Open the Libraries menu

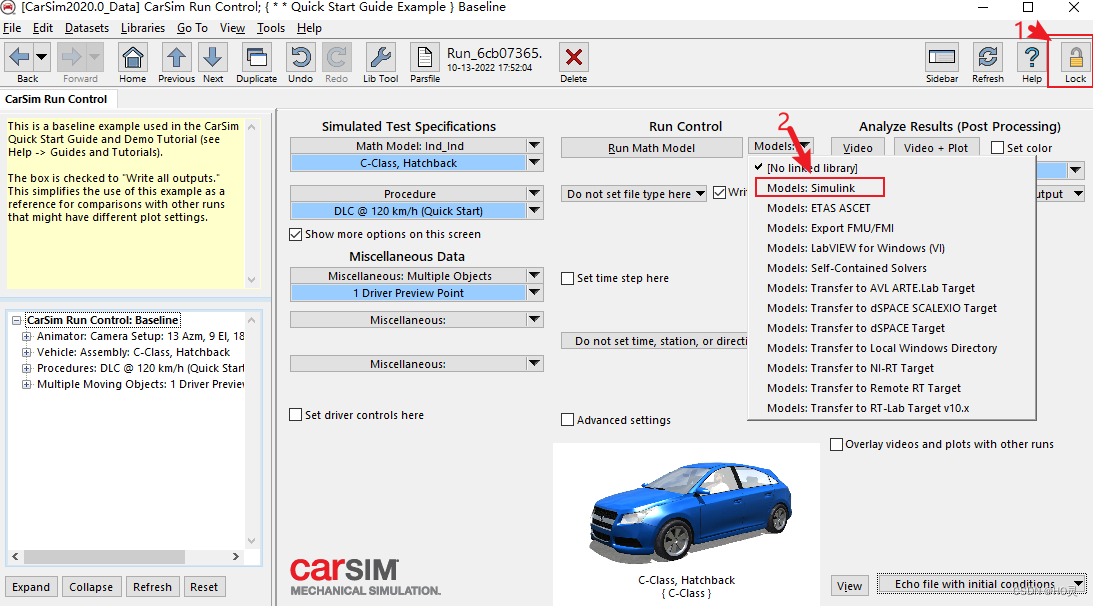click(143, 28)
